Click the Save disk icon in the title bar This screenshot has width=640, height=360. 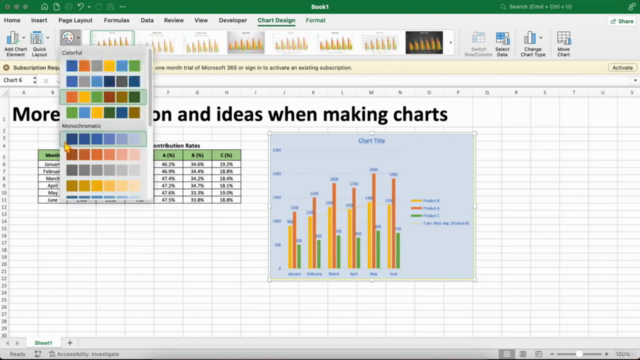111,7
